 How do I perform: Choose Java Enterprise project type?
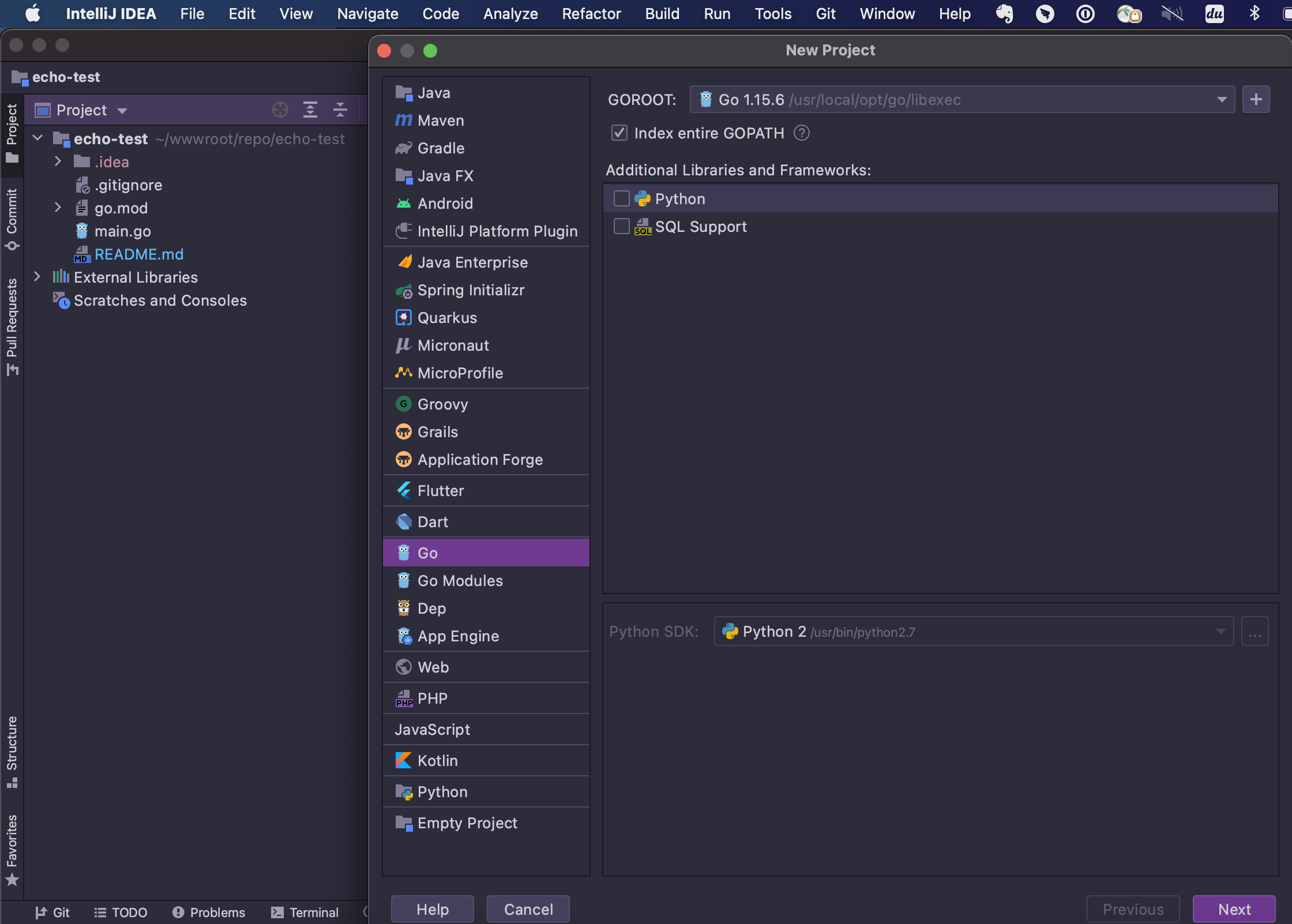pos(486,262)
